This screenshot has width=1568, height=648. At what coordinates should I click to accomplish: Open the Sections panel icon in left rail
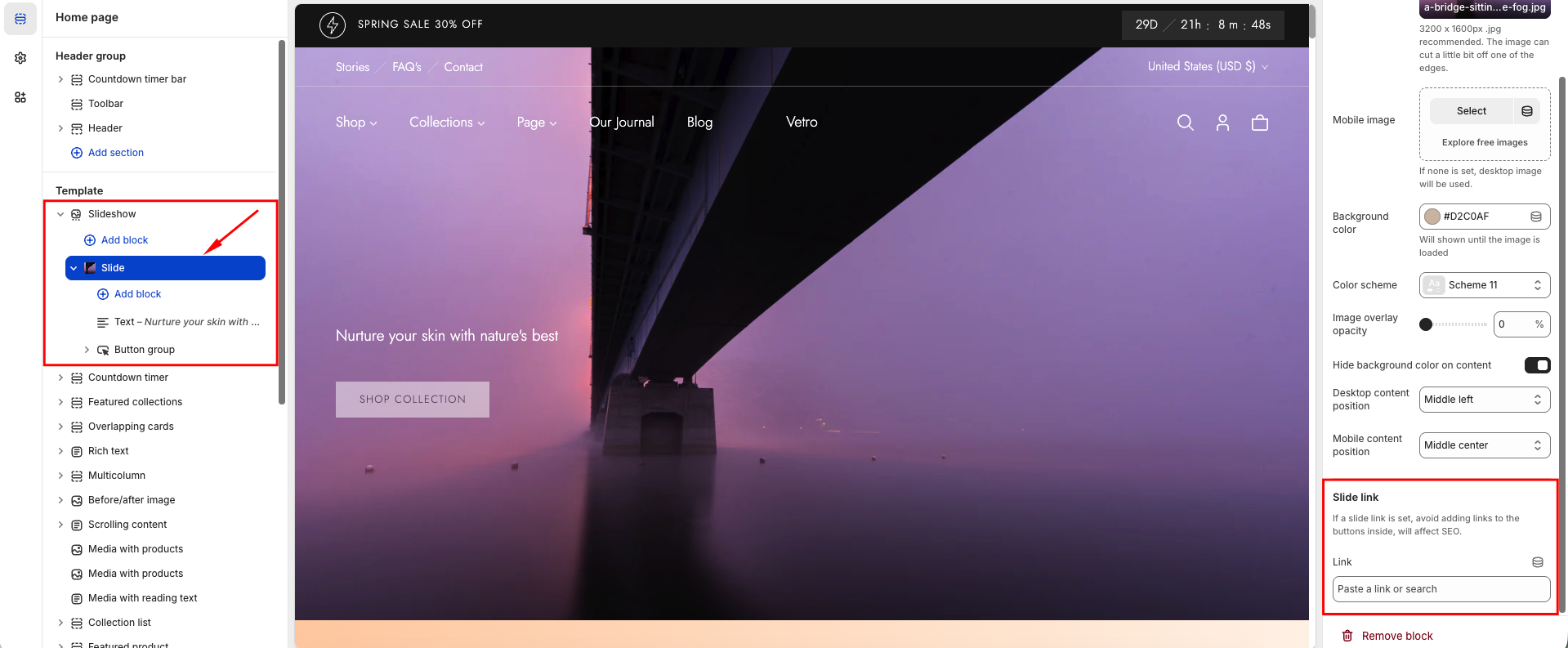[x=20, y=19]
